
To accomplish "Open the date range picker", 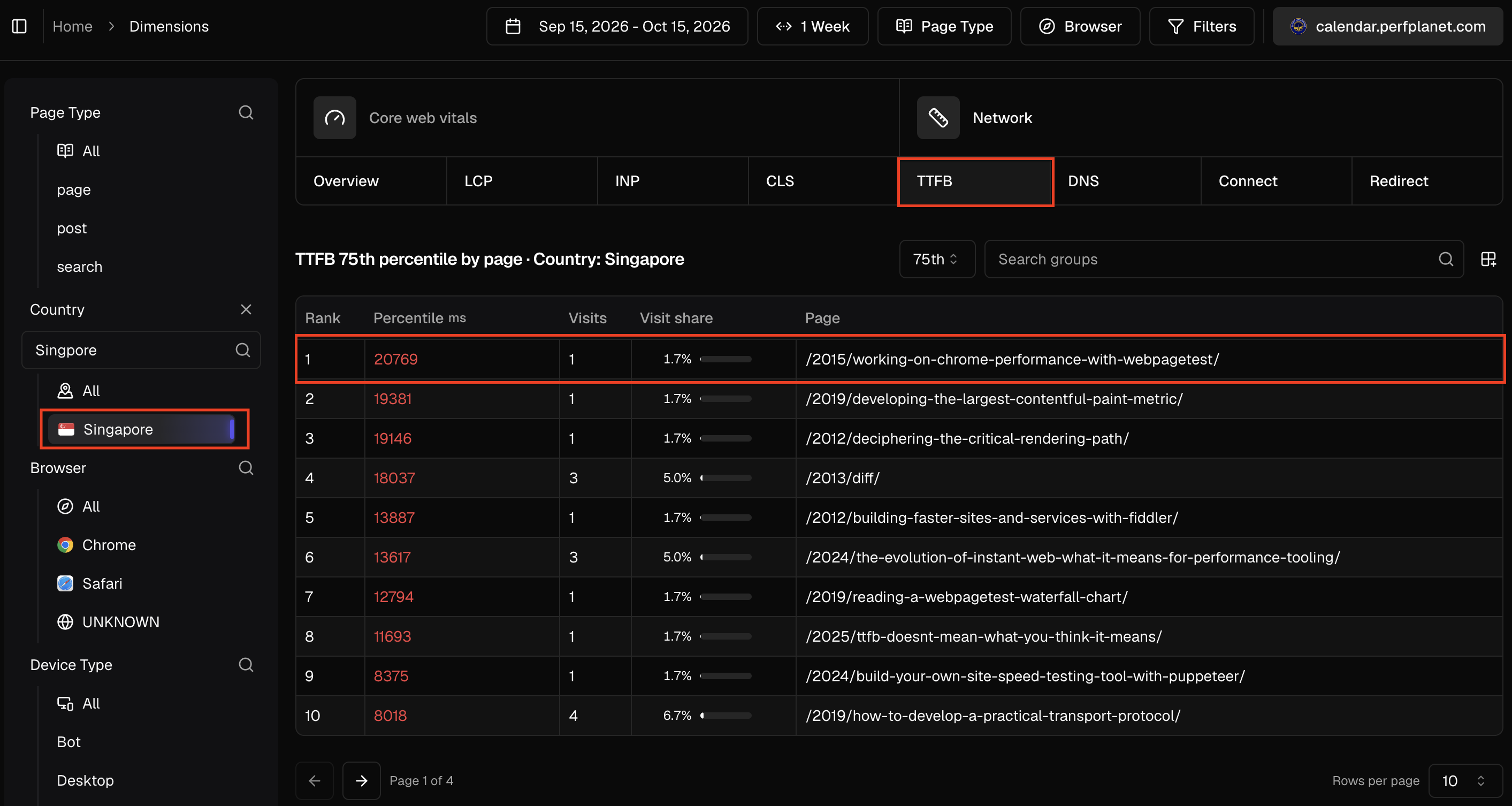I will pyautogui.click(x=617, y=26).
